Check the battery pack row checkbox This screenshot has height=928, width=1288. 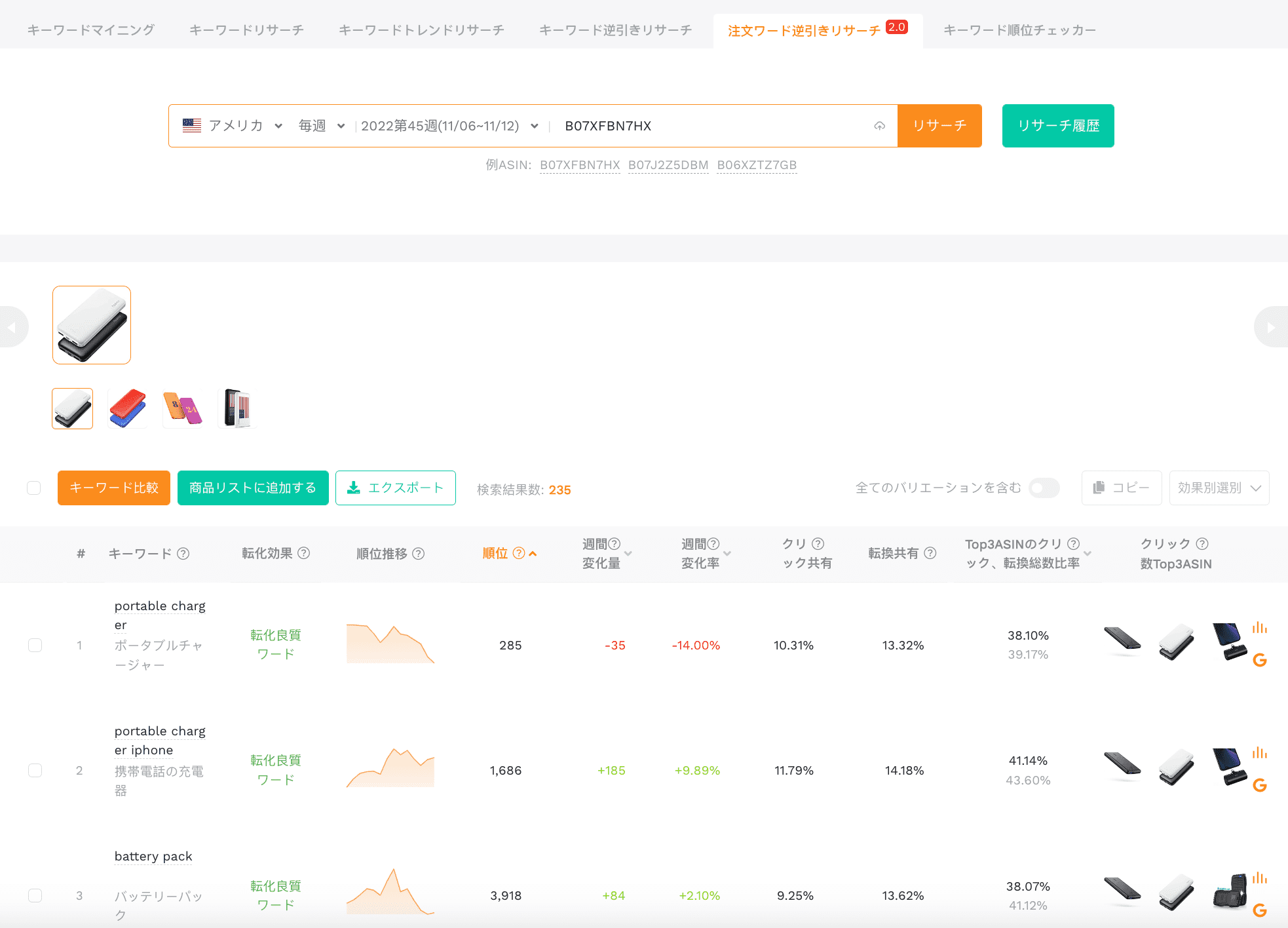[x=35, y=895]
